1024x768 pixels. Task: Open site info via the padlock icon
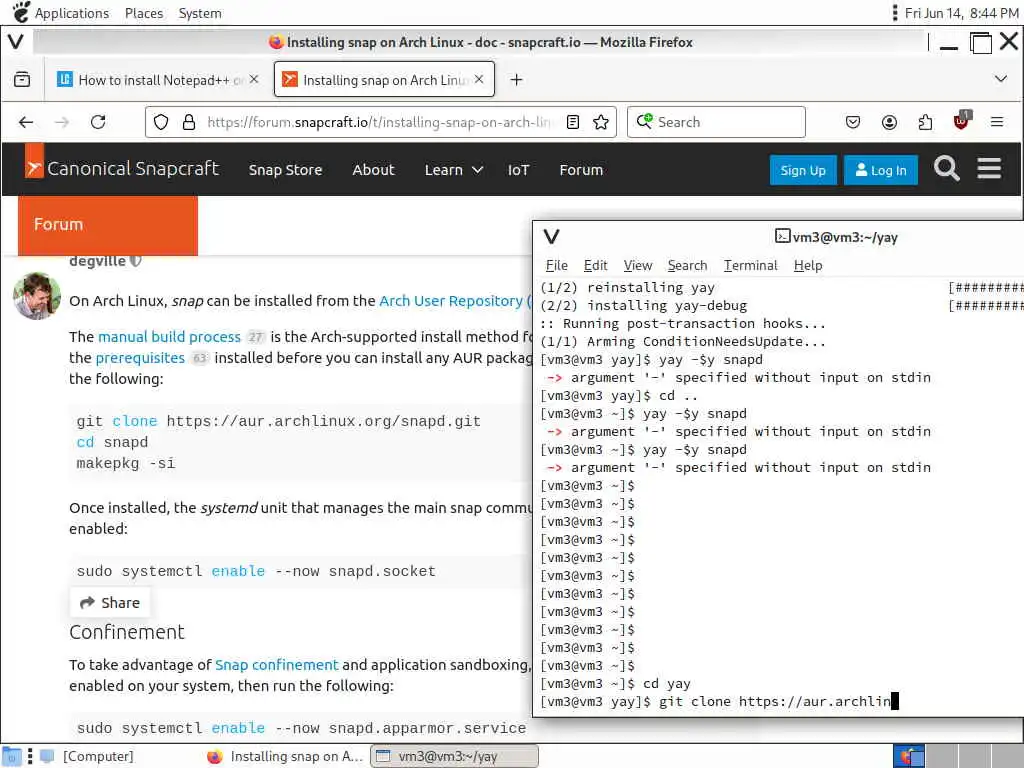(x=189, y=122)
